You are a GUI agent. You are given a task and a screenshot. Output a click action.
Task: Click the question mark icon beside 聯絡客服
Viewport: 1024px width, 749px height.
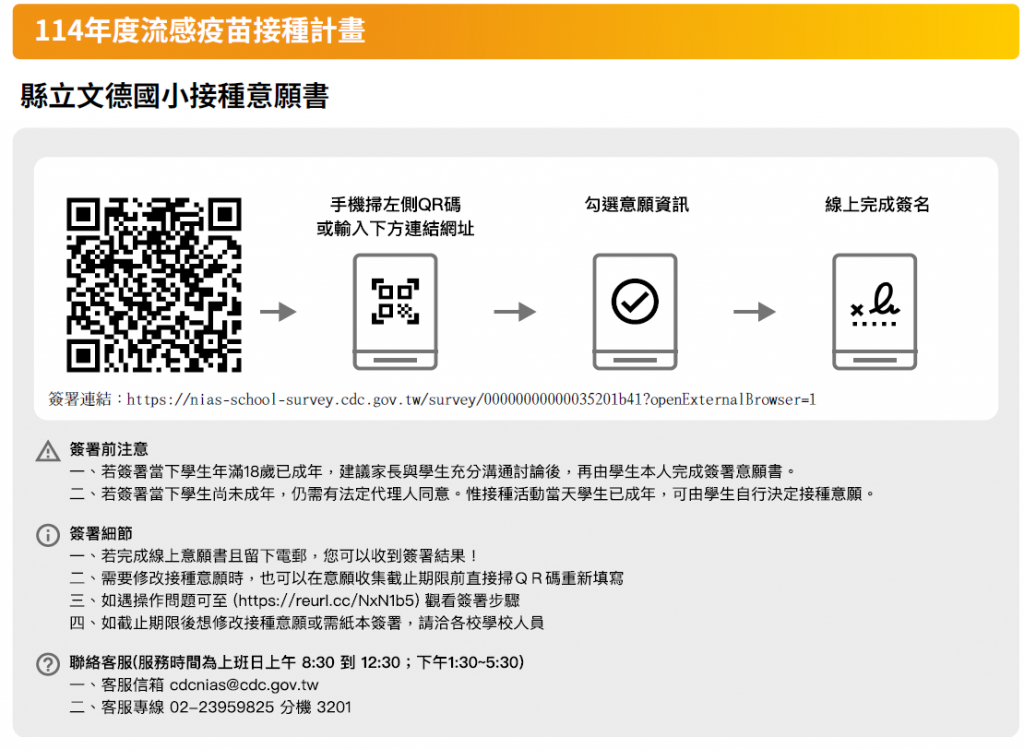point(48,663)
